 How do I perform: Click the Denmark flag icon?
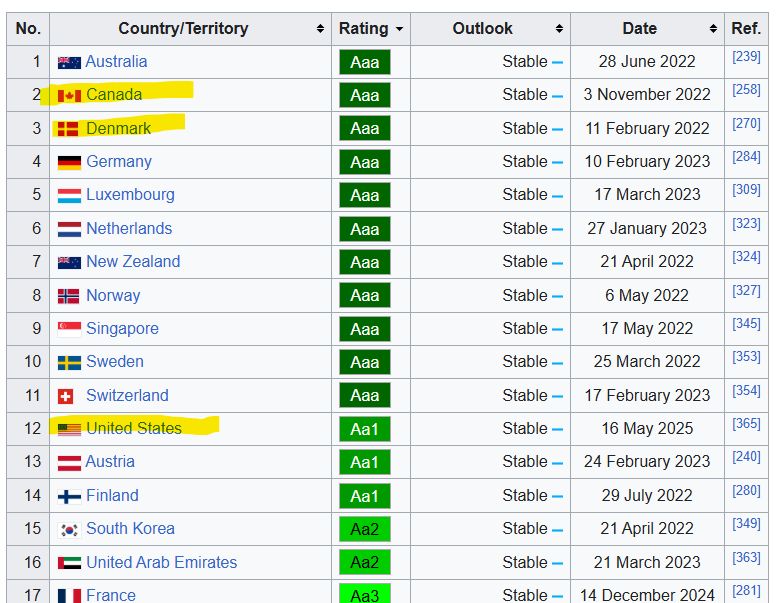pos(68,129)
